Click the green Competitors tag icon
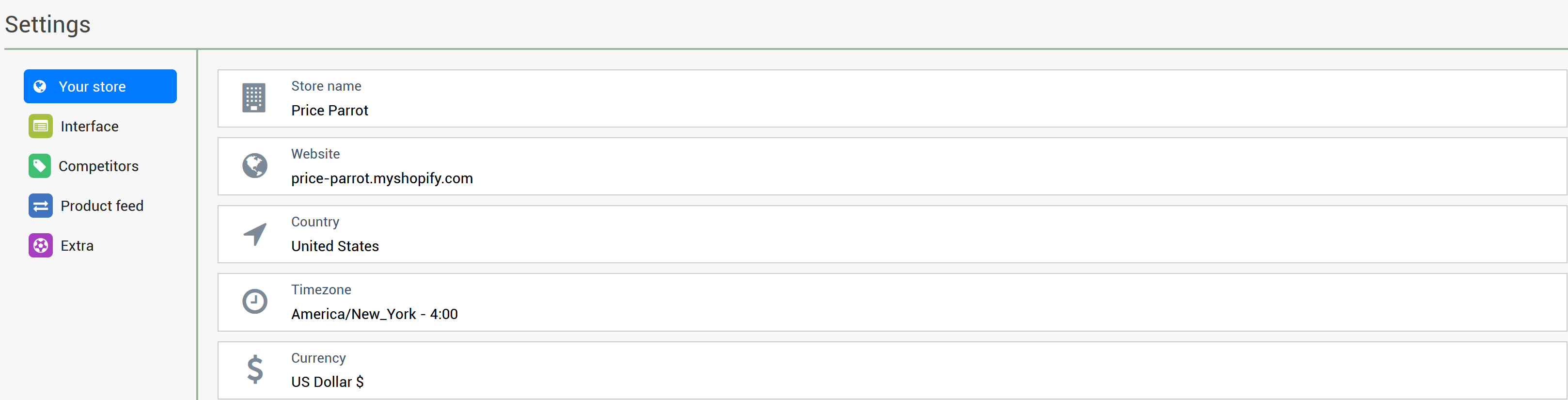Viewport: 1568px width, 400px height. pyautogui.click(x=40, y=166)
